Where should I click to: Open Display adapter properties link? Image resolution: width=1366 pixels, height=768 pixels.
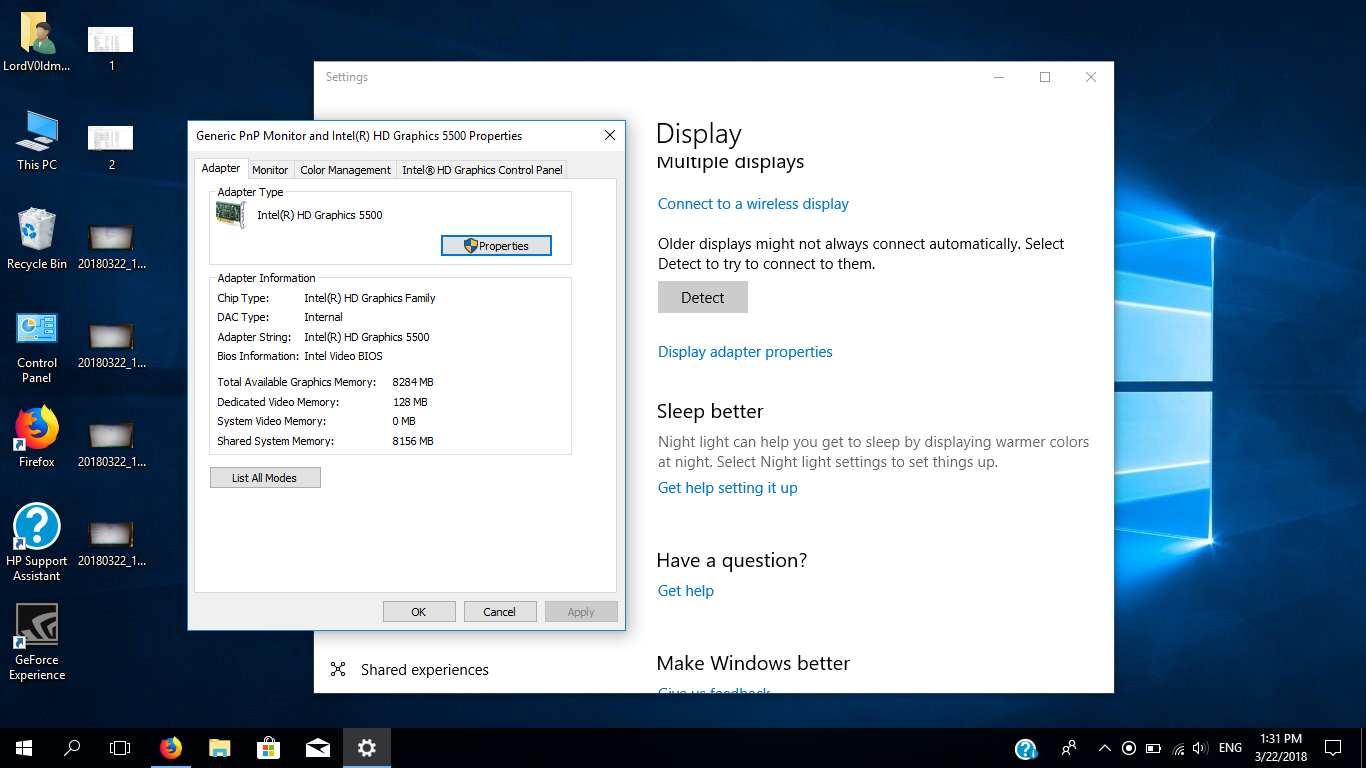coord(745,352)
